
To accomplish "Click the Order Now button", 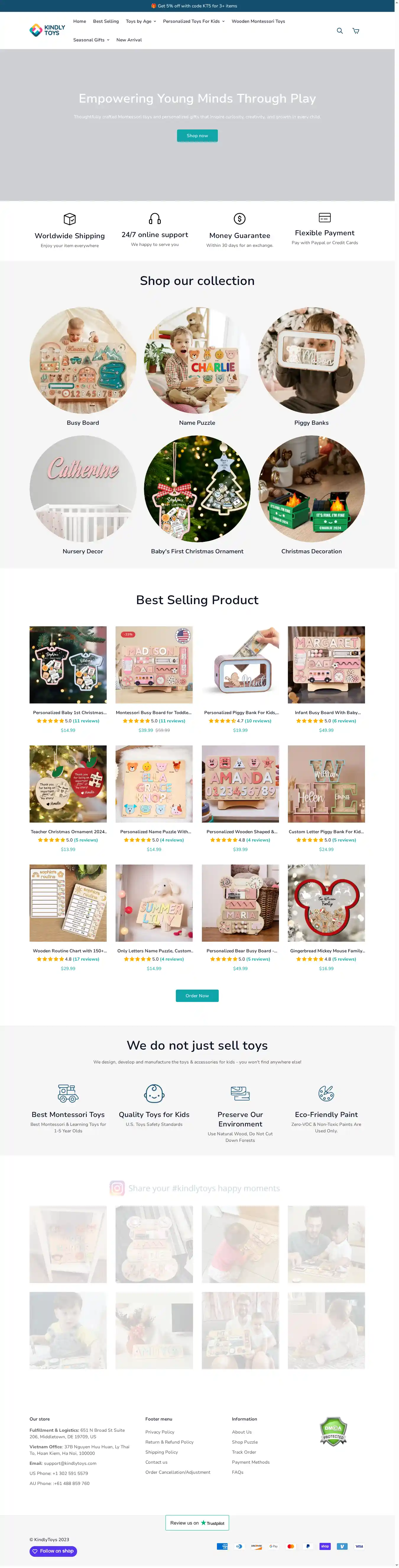I will 197,996.
